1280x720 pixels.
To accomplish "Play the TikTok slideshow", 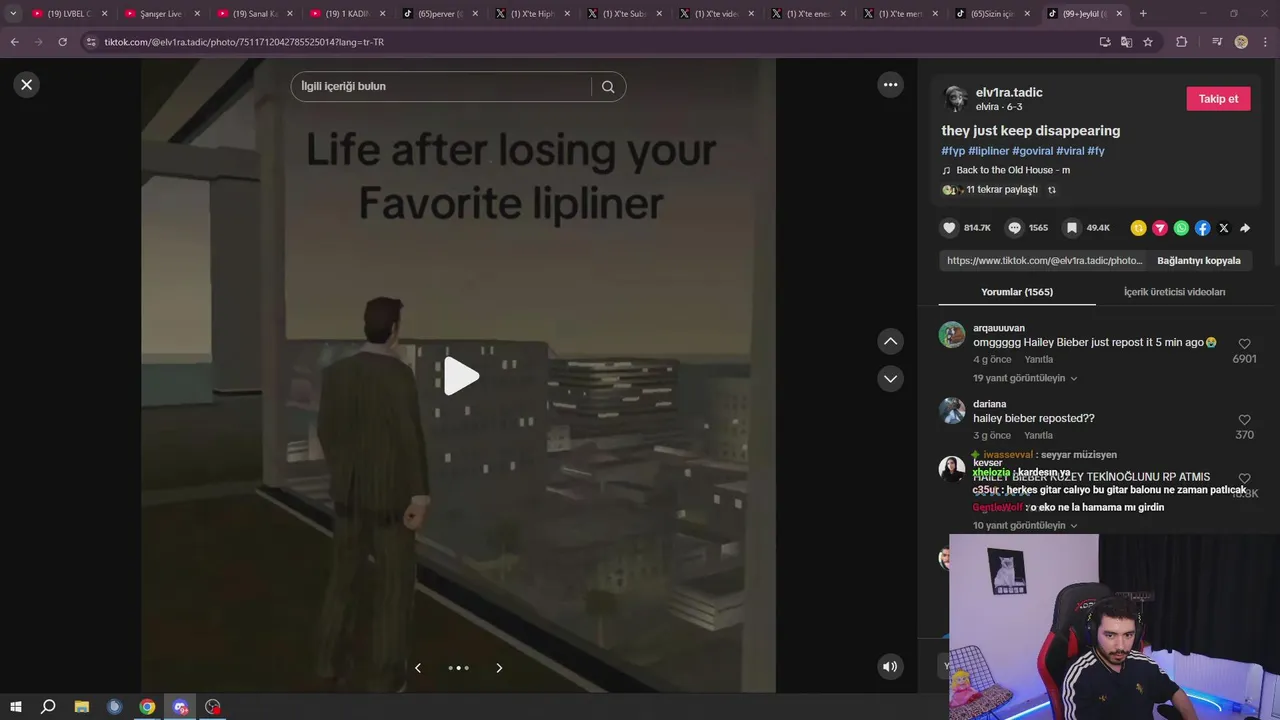I will 461,376.
